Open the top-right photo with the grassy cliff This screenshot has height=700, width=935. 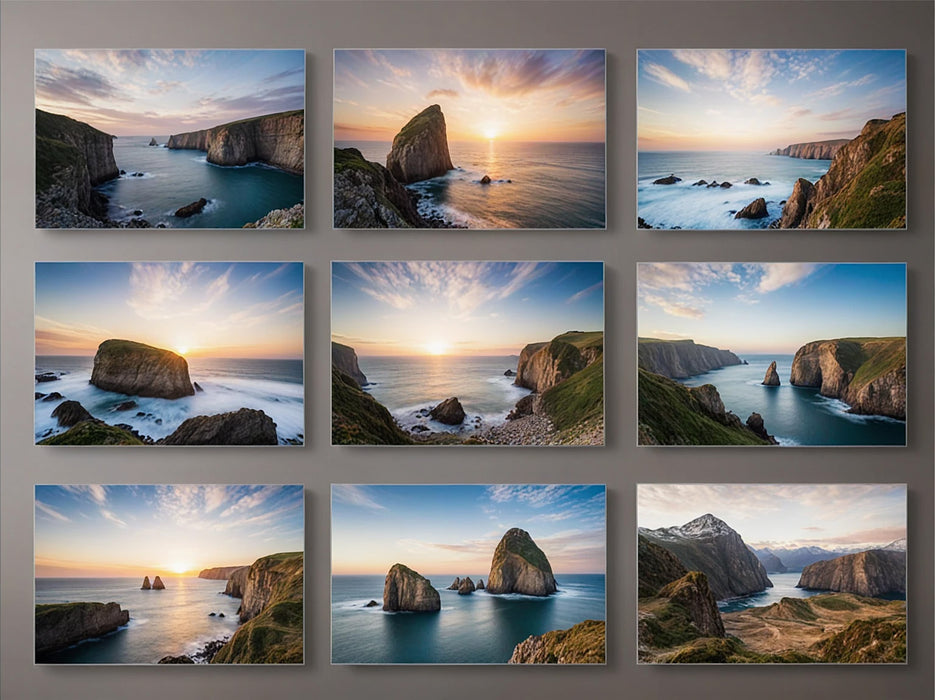772,139
